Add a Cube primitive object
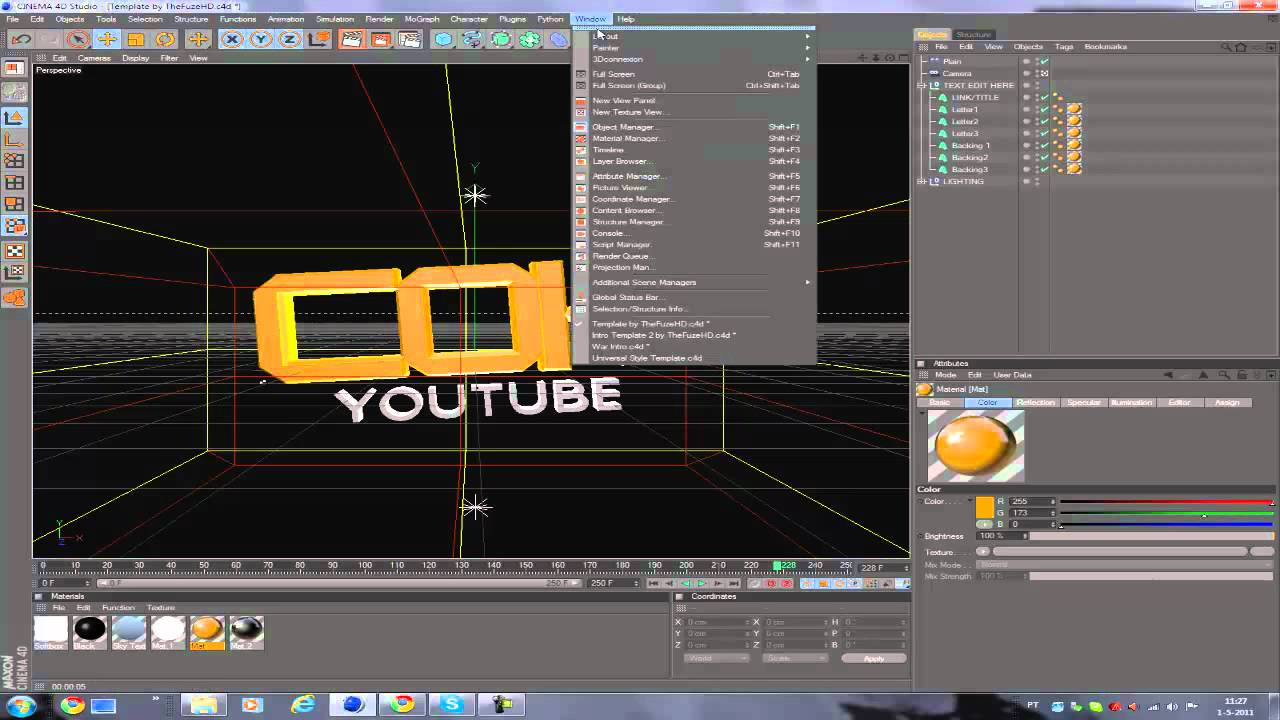 click(443, 40)
